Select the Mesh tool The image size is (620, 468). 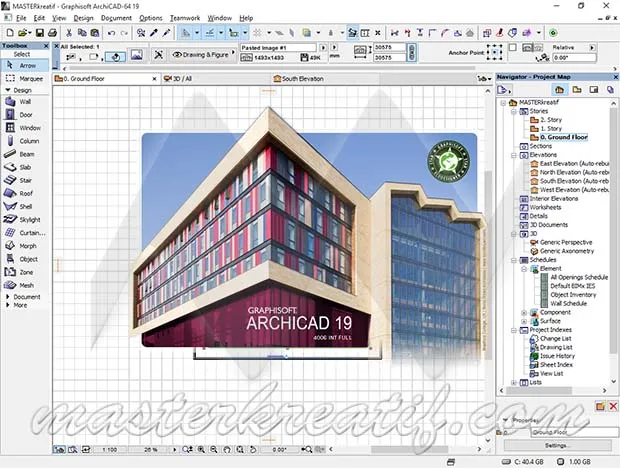[25, 285]
